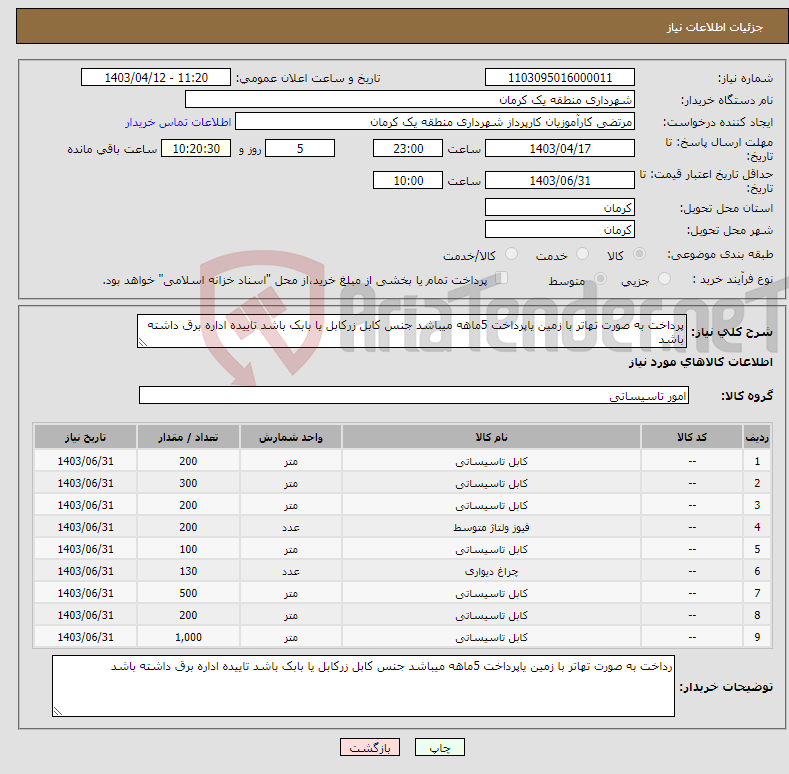This screenshot has width=789, height=774.
Task: Click the توضیحات خریدار text area
Action: [363, 686]
